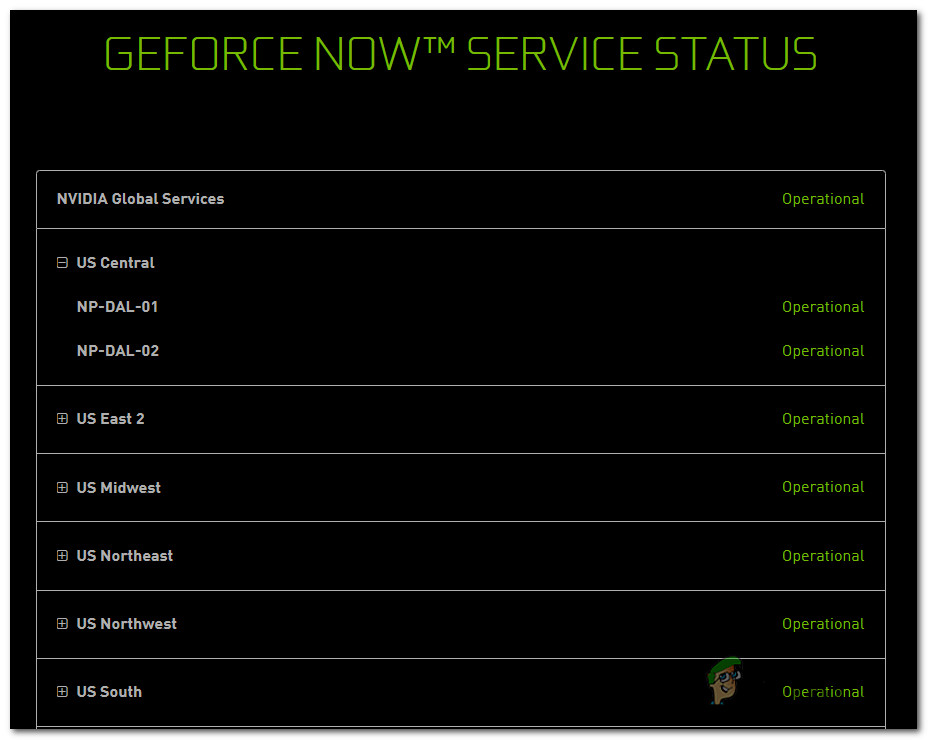
Task: Expand US Midwest with plus icon
Action: [62, 488]
